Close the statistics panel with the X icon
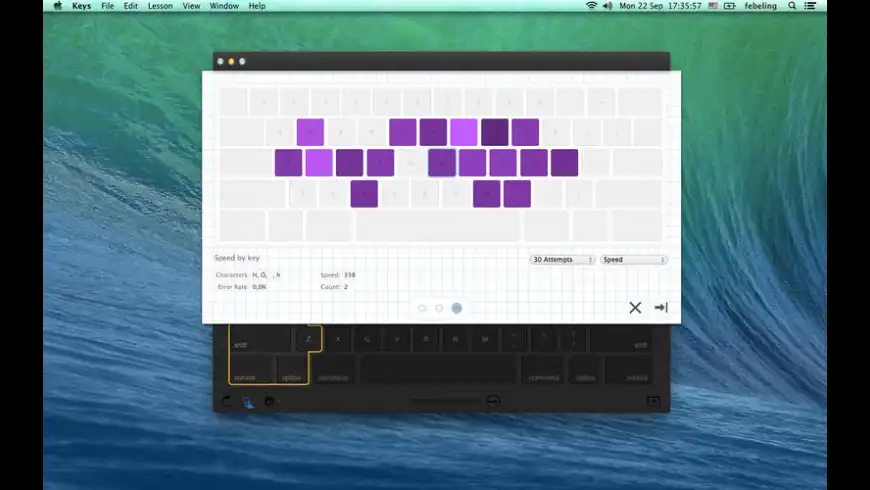 (635, 307)
